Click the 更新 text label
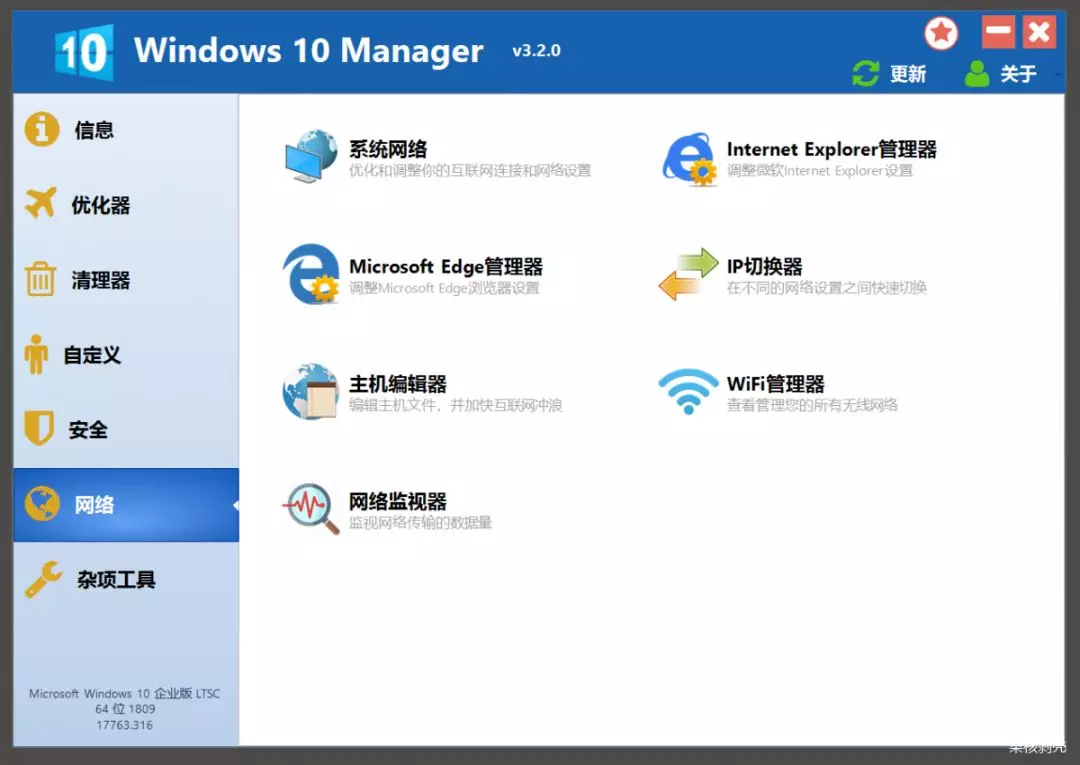Image resolution: width=1080 pixels, height=765 pixels. [x=908, y=74]
